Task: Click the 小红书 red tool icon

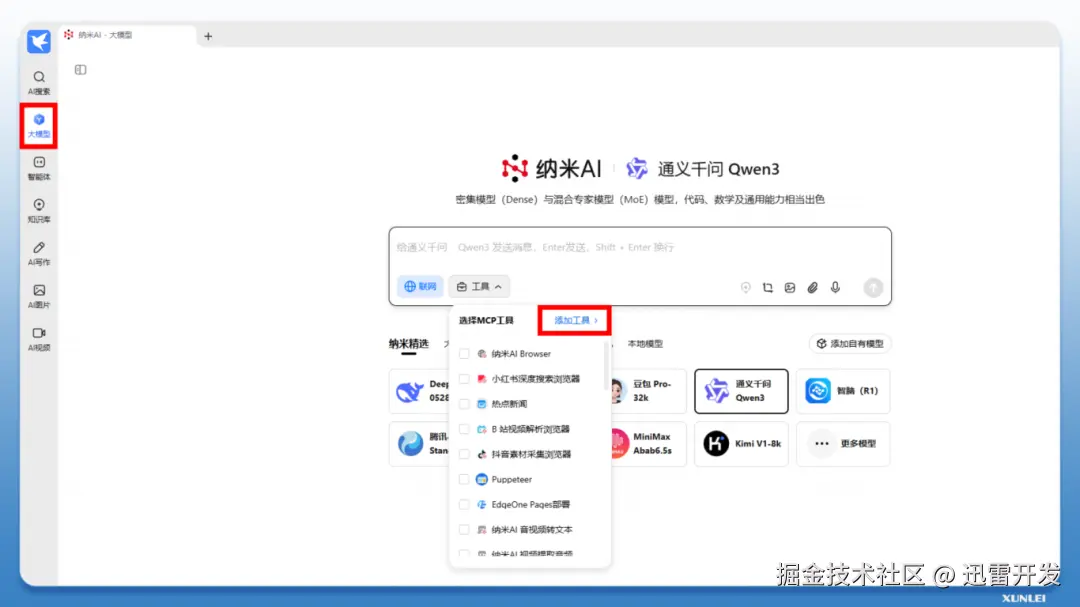Action: [481, 379]
